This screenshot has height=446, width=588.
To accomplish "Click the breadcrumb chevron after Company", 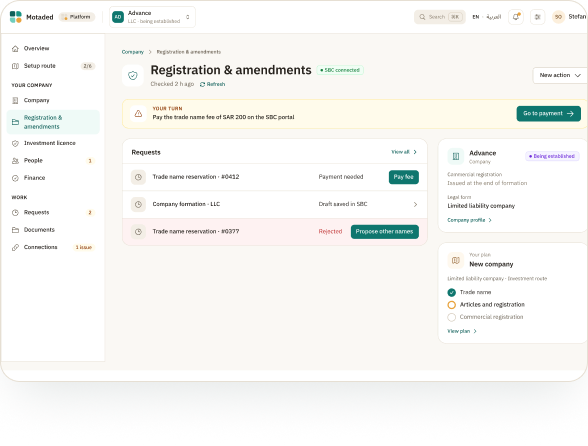I will pyautogui.click(x=150, y=52).
